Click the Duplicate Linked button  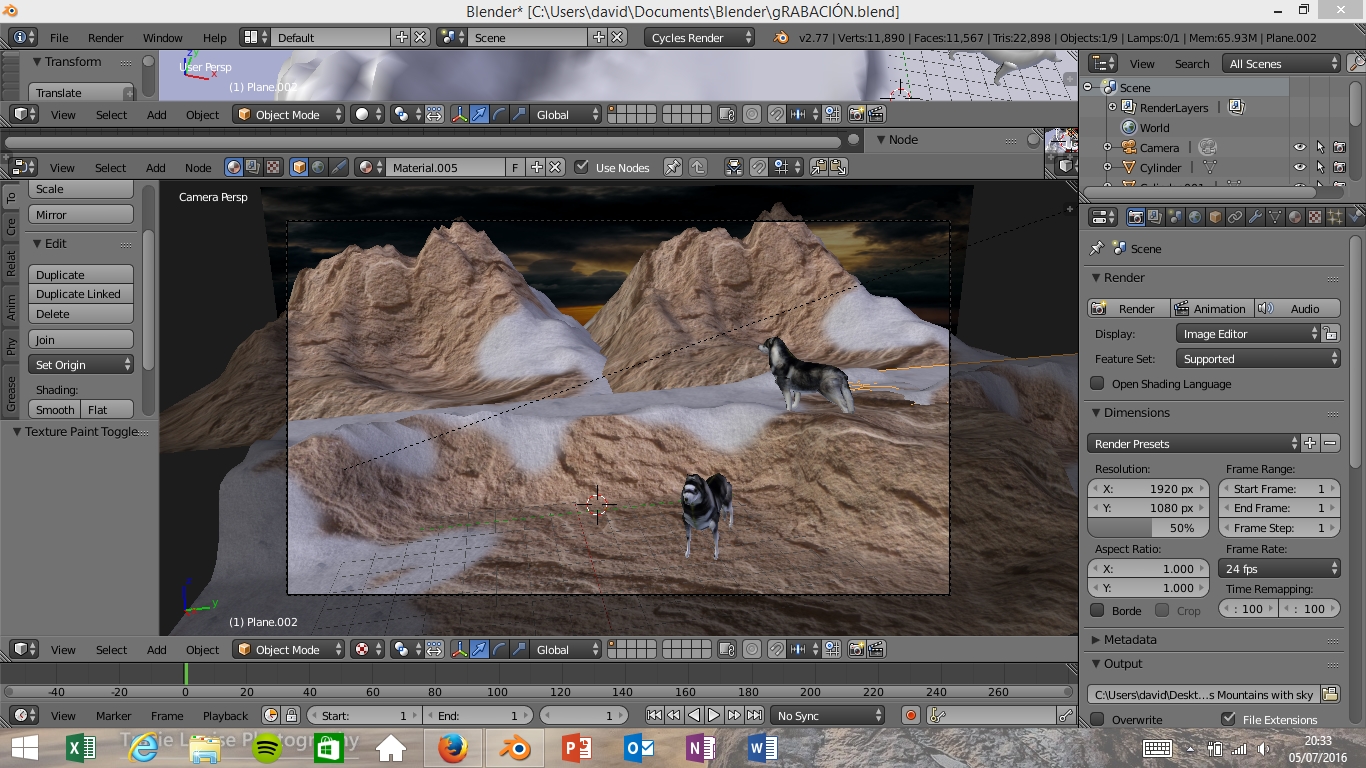pyautogui.click(x=79, y=294)
